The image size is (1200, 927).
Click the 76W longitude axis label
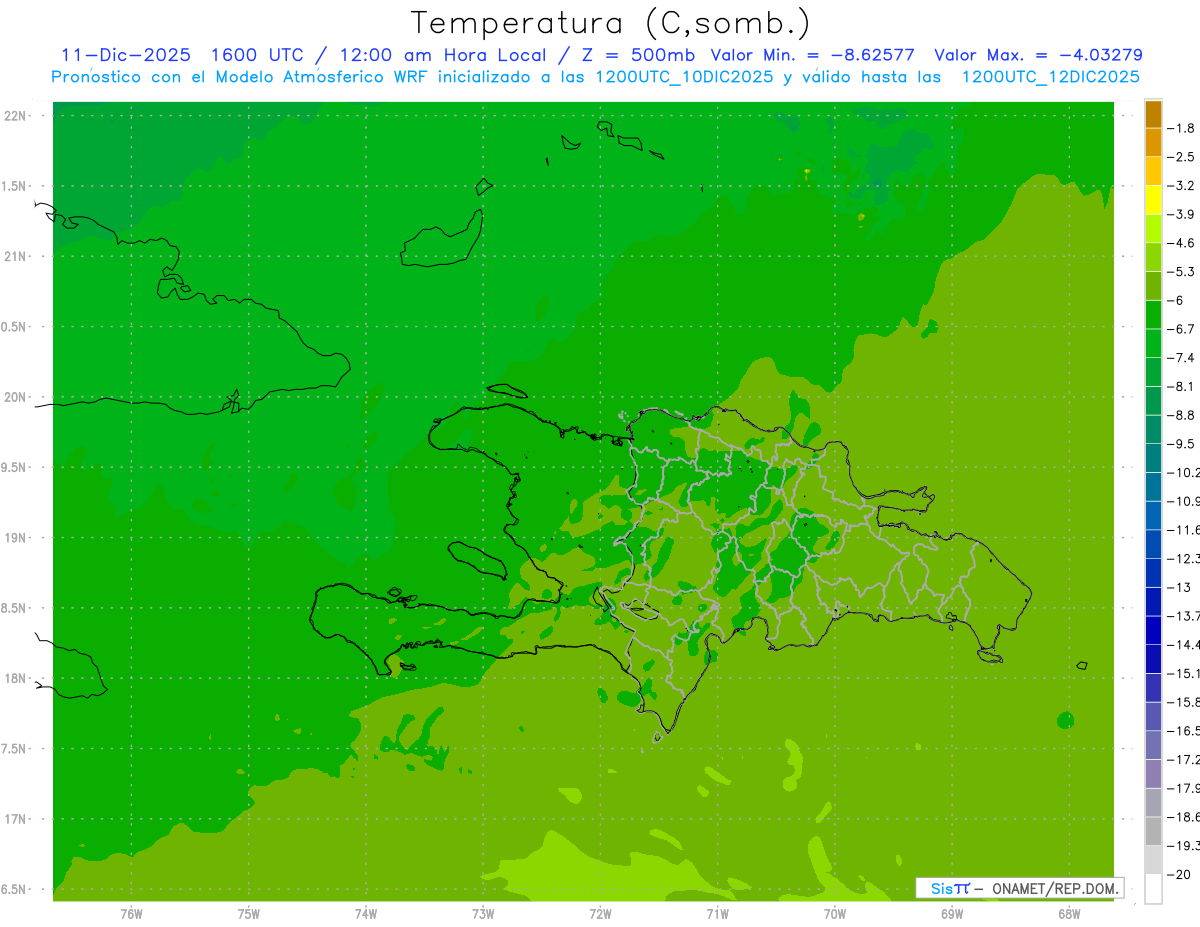[x=131, y=914]
